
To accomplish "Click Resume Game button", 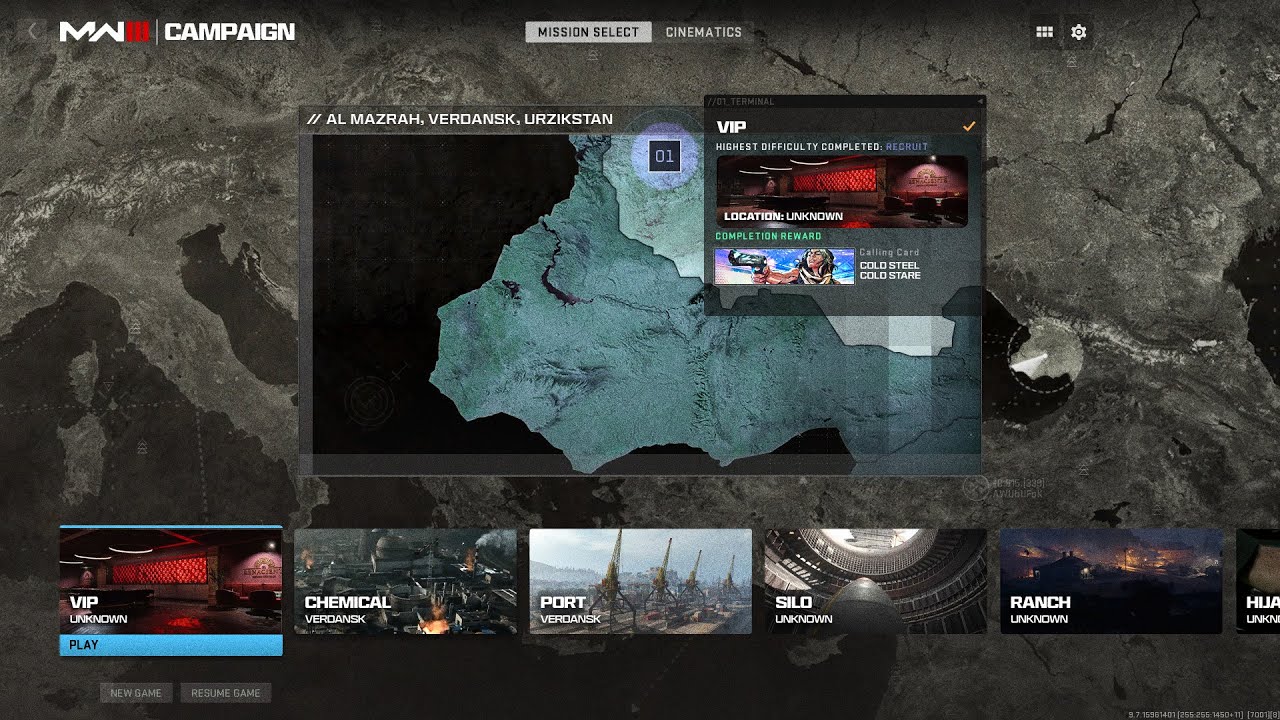I will click(x=226, y=693).
